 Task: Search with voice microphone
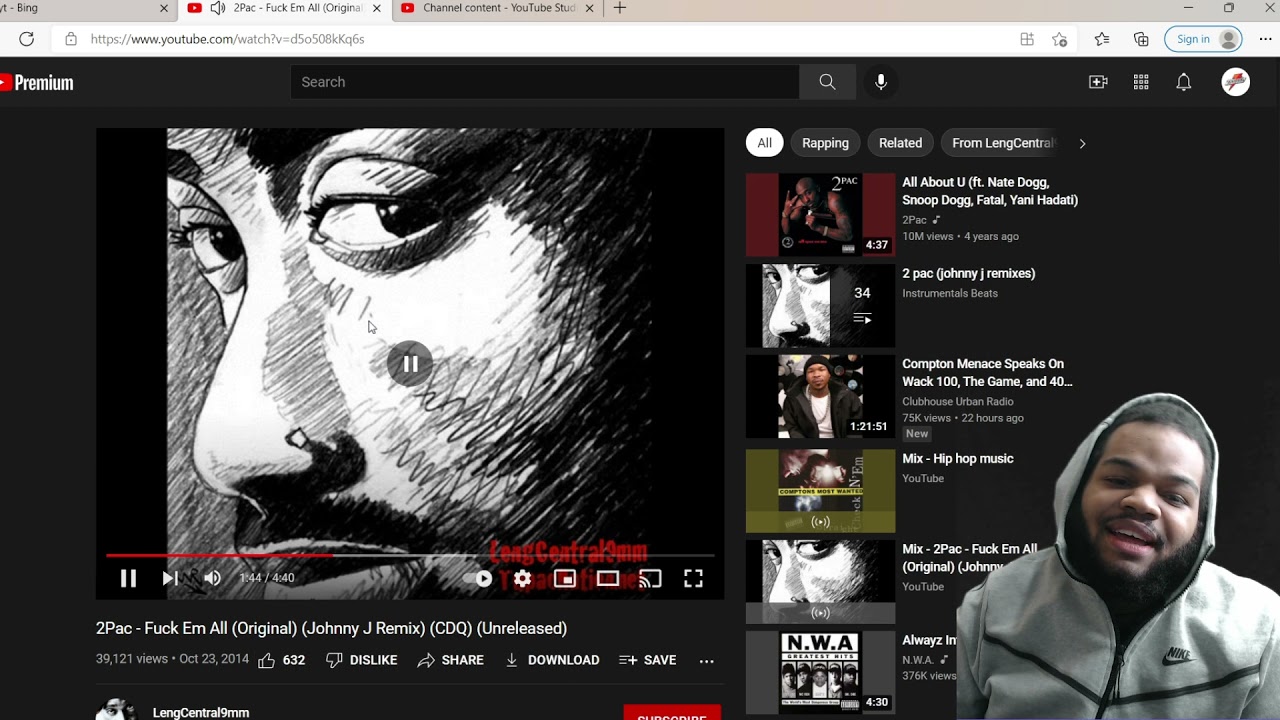click(x=881, y=82)
